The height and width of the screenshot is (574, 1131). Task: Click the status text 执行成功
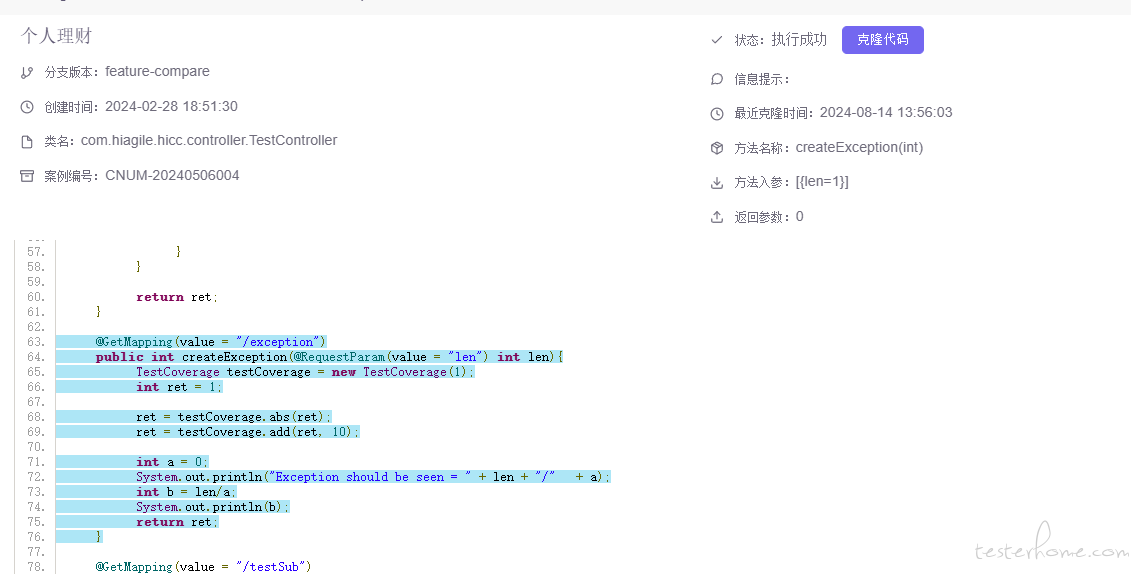[x=799, y=40]
